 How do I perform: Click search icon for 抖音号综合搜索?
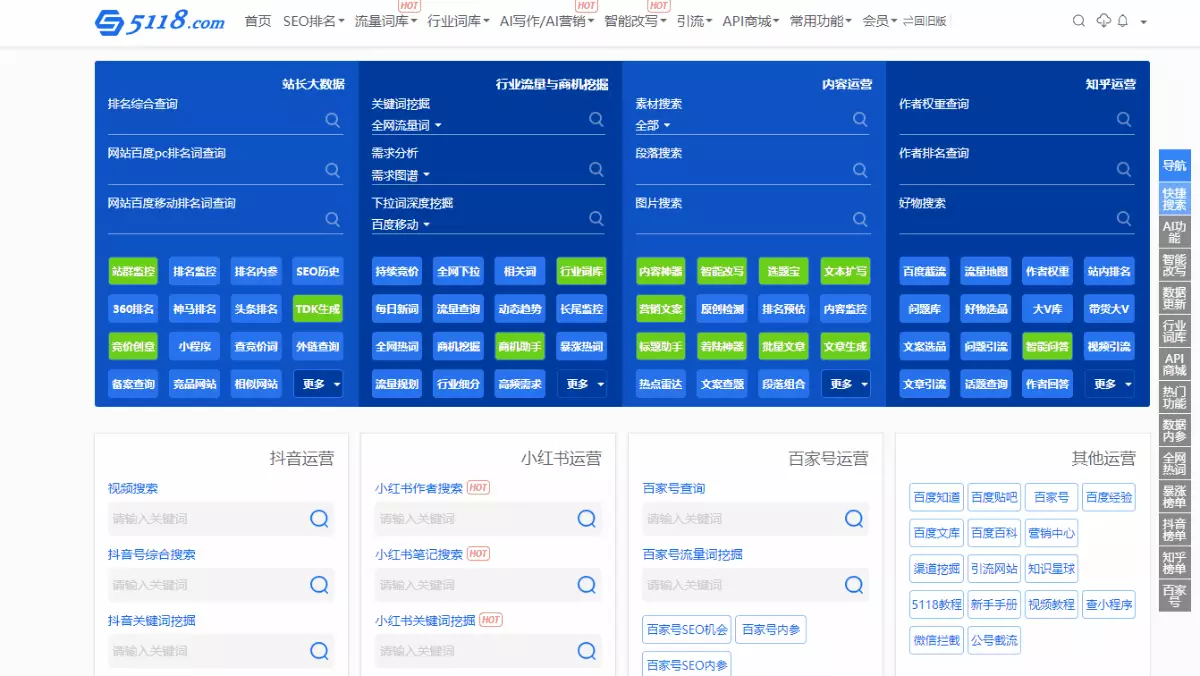point(319,585)
